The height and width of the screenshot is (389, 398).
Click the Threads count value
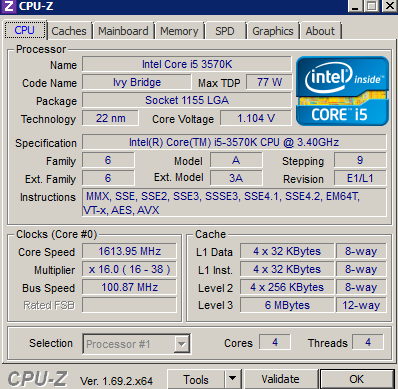point(368,342)
